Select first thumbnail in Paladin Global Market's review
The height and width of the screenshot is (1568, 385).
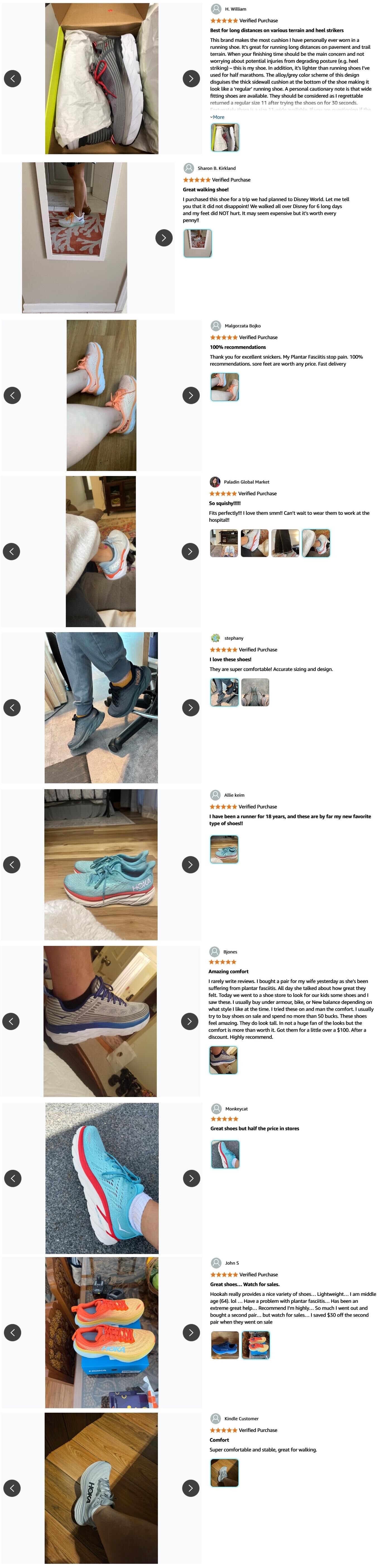click(223, 543)
